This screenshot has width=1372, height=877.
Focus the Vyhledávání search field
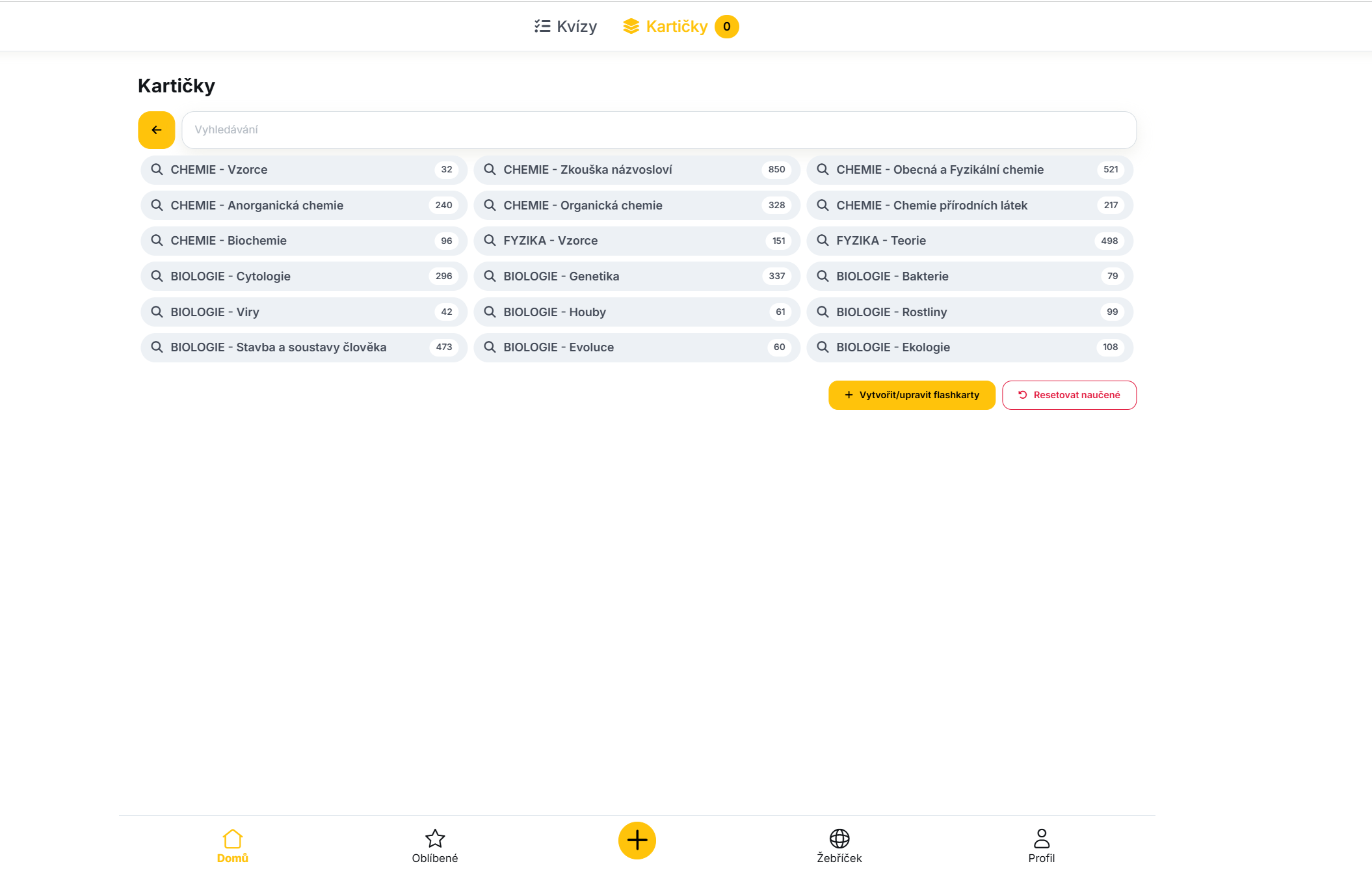tap(659, 130)
